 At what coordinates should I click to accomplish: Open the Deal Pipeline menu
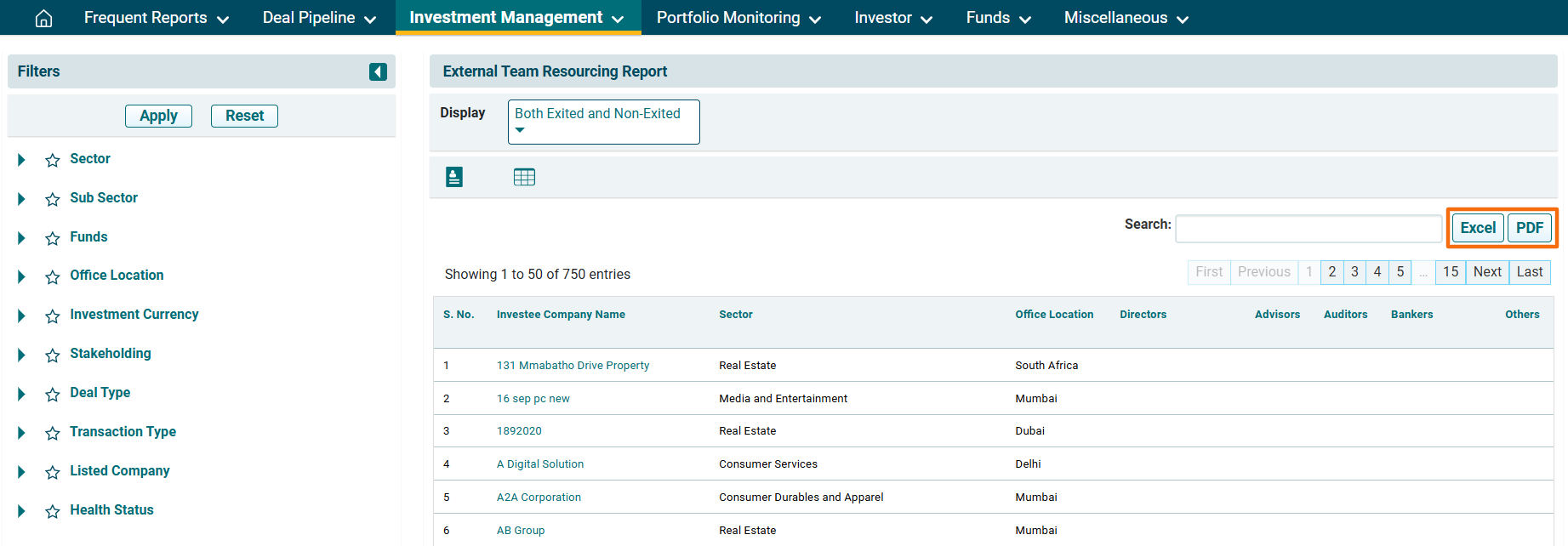[x=319, y=18]
